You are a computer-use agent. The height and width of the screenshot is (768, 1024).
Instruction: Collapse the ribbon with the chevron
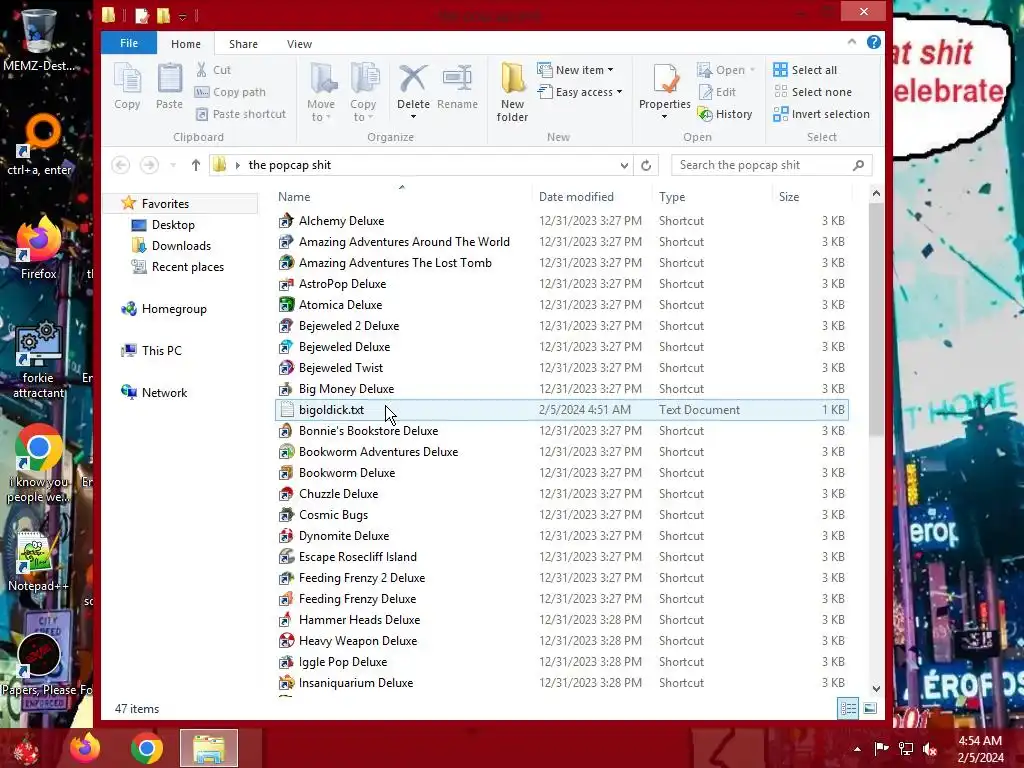pos(852,42)
